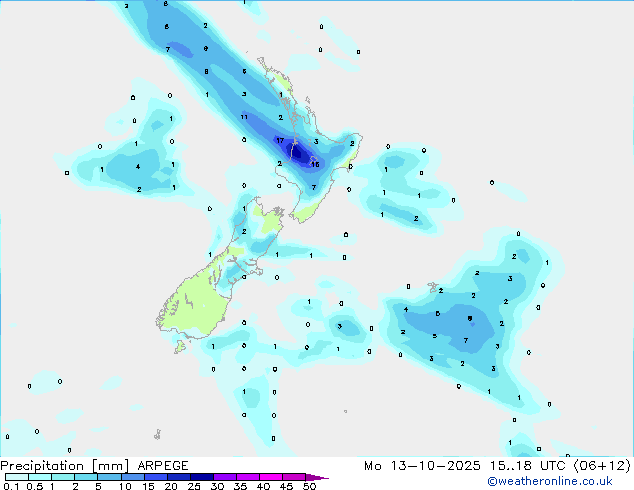Click the legend tick label "45"
This screenshot has width=634, height=490.
point(286,486)
